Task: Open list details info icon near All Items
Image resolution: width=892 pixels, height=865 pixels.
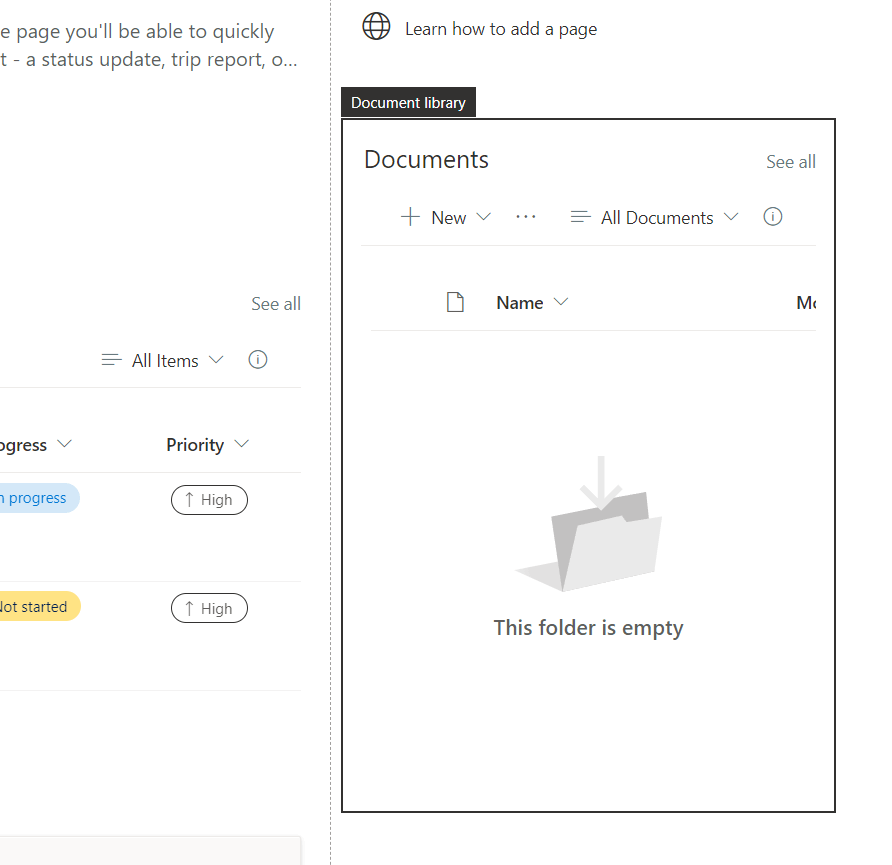Action: point(258,359)
